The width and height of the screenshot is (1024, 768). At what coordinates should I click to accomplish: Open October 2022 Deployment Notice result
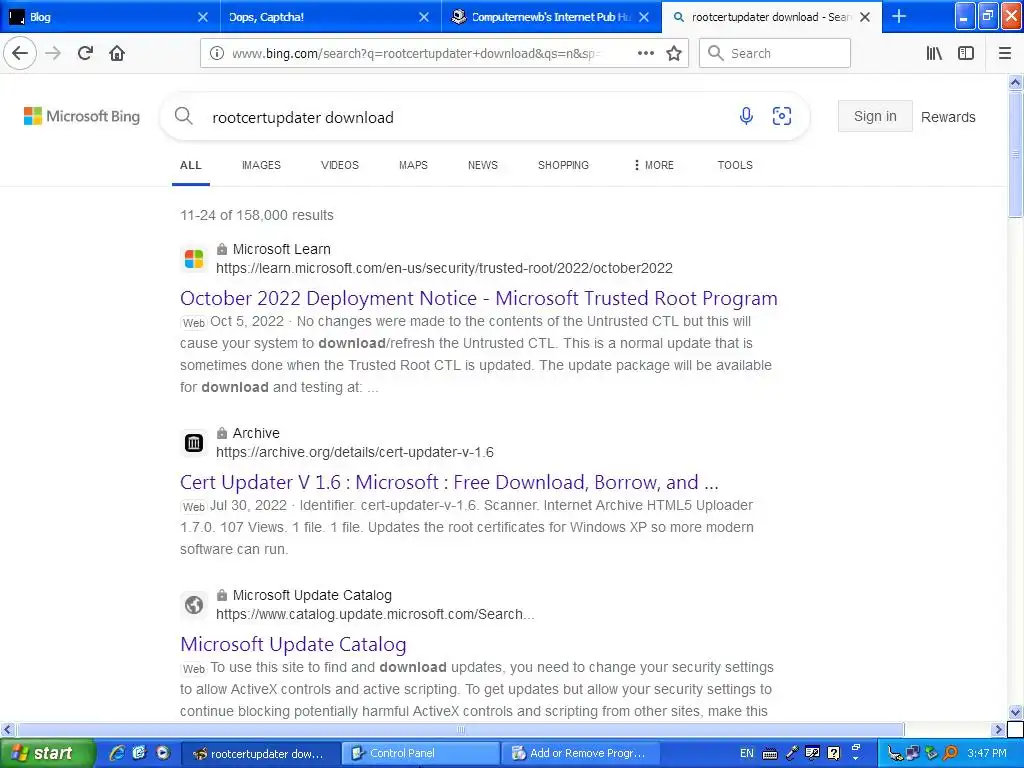click(479, 298)
